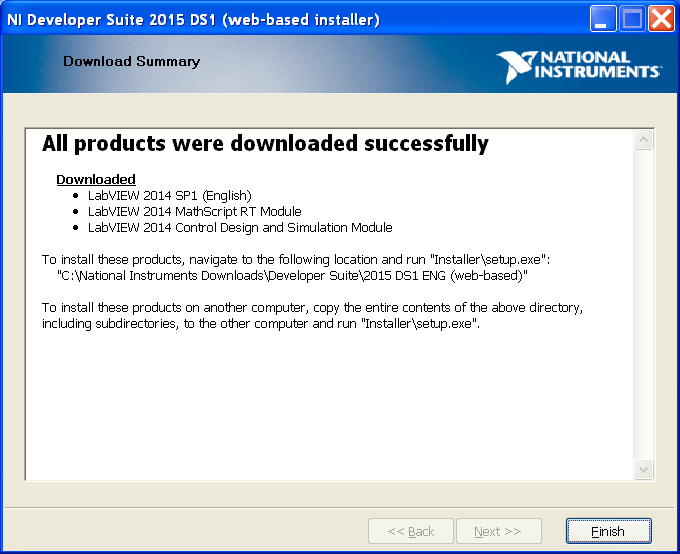The image size is (680, 554).
Task: Click the installer title bar text
Action: (194, 19)
